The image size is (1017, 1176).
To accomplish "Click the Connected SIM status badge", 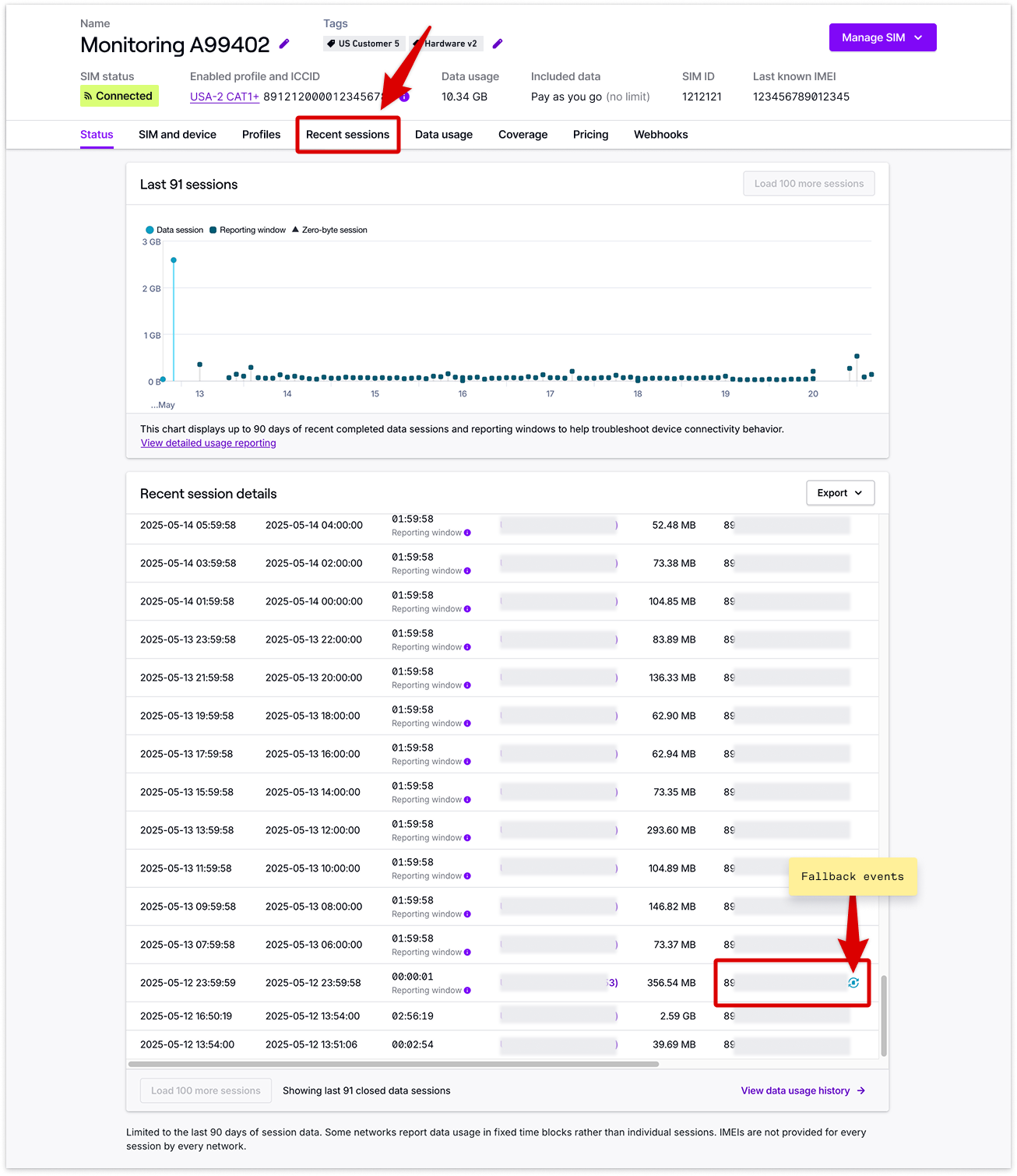I will pos(119,96).
